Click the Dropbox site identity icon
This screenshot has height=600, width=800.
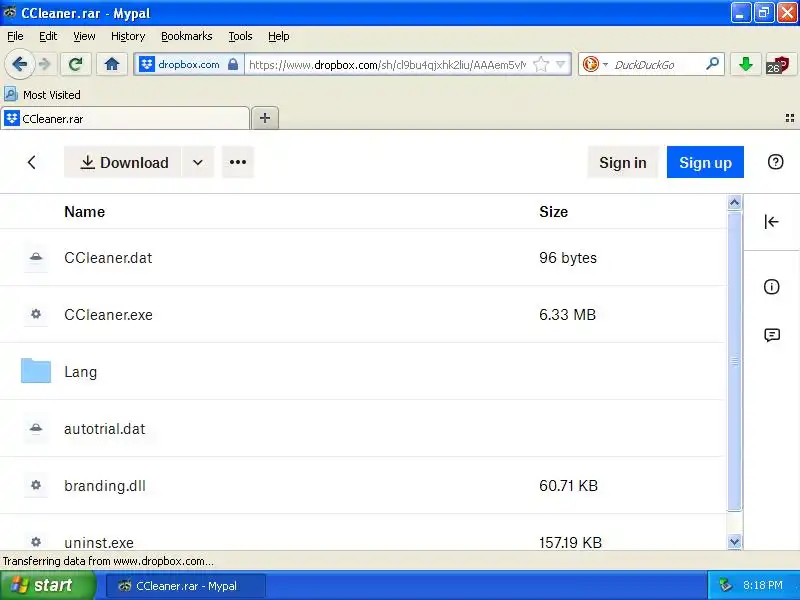146,64
